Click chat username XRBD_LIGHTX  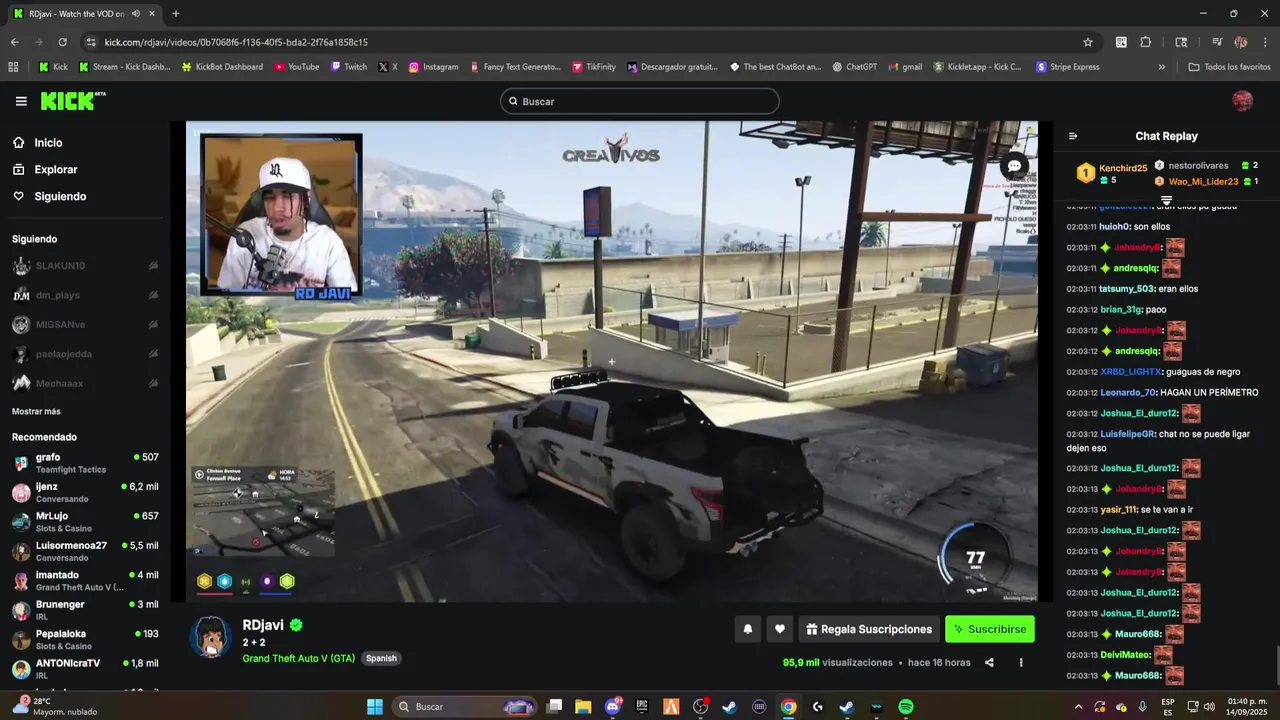[1131, 371]
